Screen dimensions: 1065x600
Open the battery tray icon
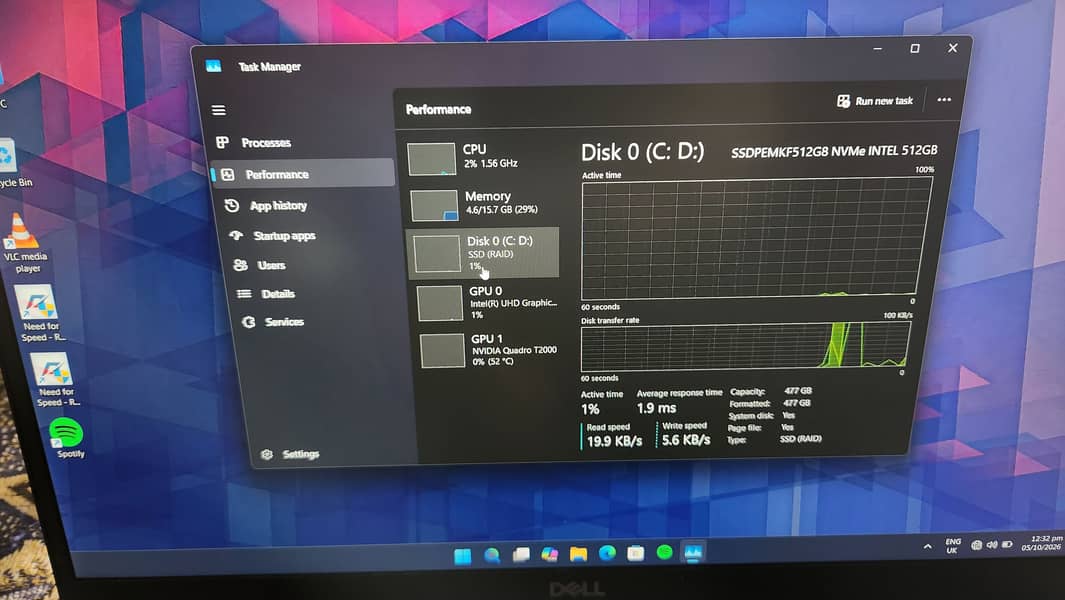pos(1007,544)
